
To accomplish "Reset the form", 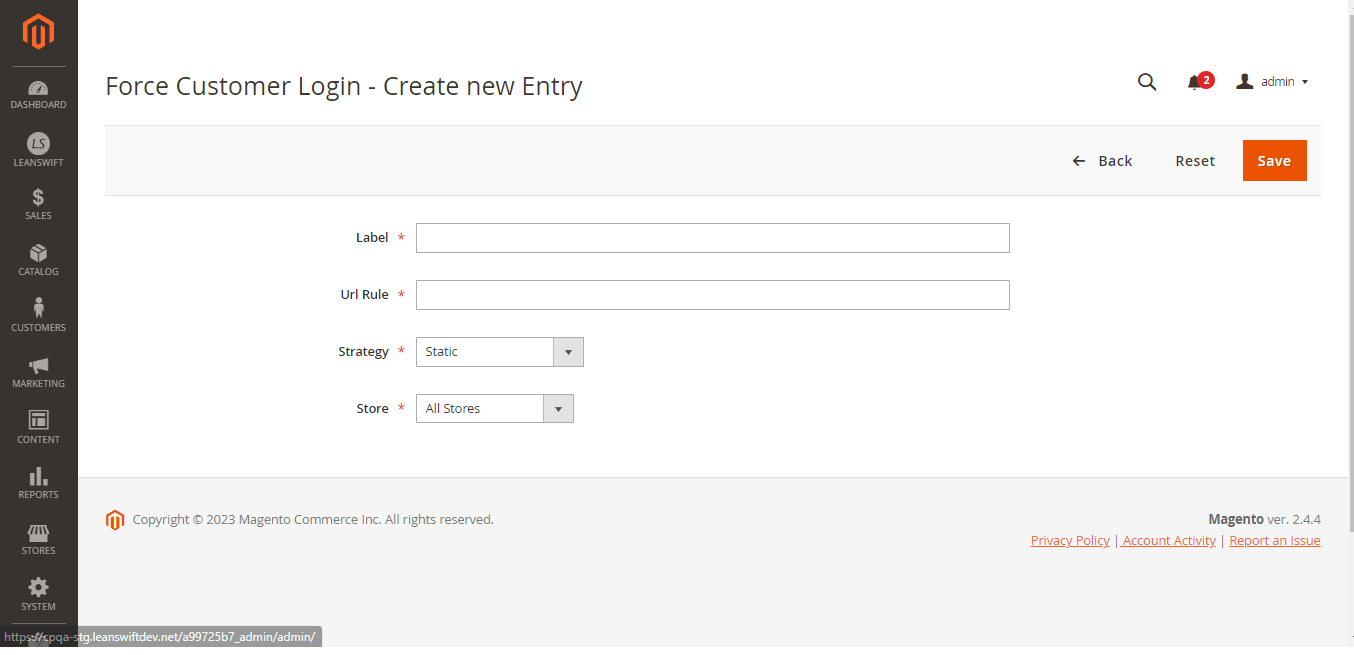I will coord(1195,160).
